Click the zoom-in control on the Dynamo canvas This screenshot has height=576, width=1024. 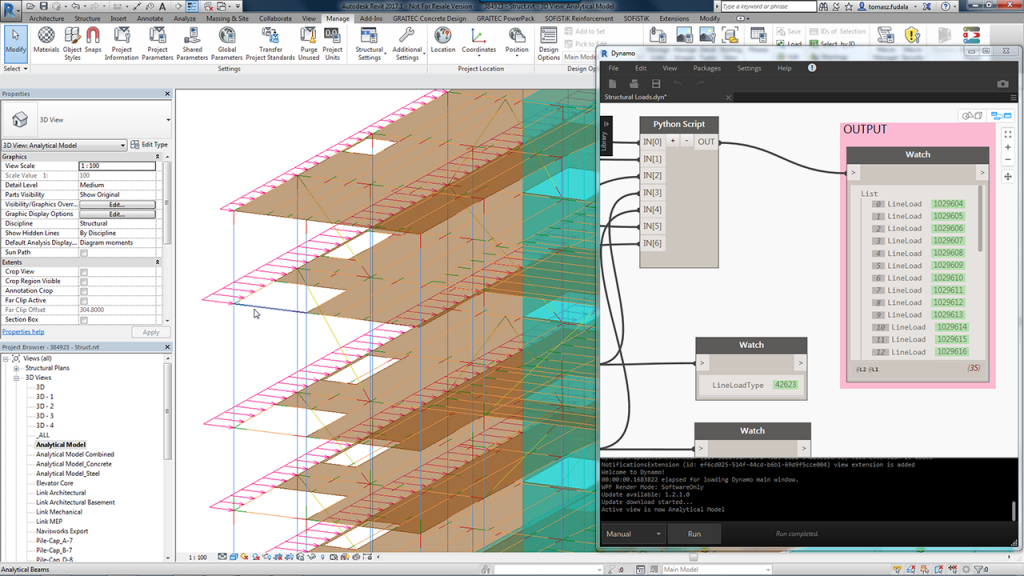click(x=1009, y=147)
